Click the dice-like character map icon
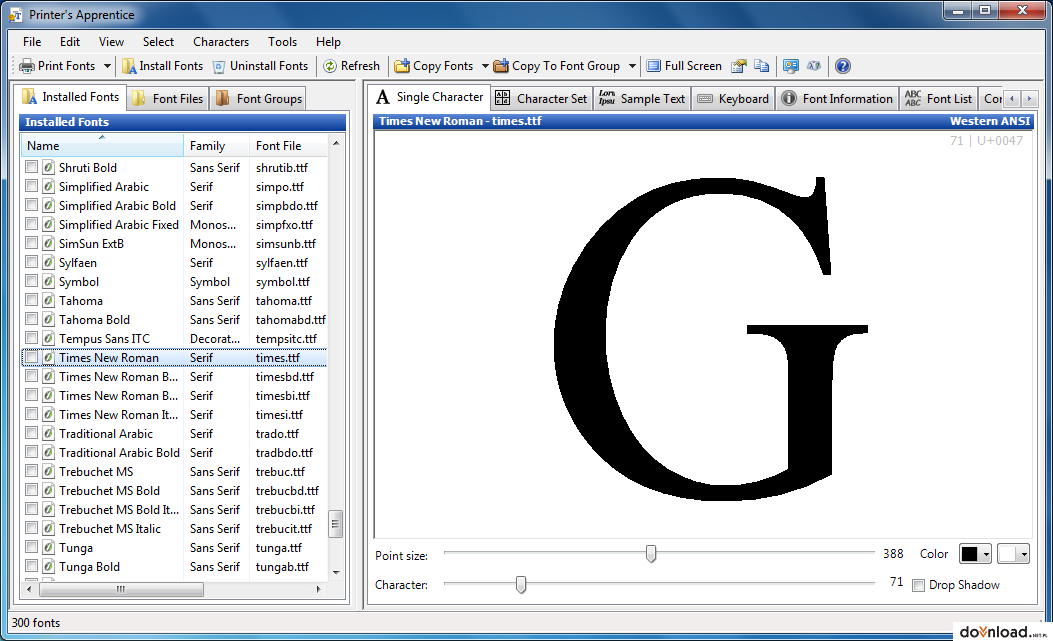The height and width of the screenshot is (641, 1053). coord(814,66)
